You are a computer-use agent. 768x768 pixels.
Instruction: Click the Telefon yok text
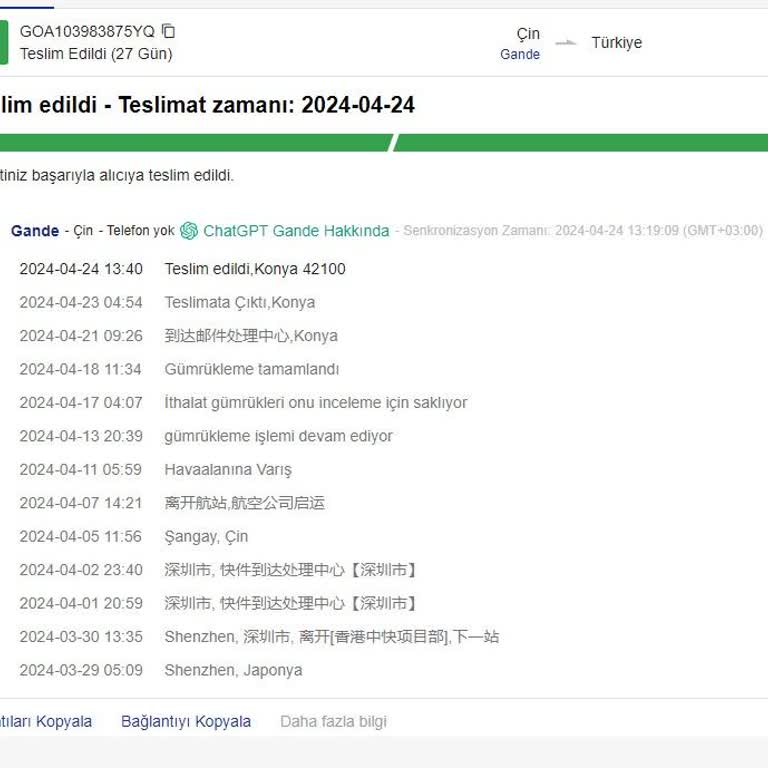(x=141, y=230)
